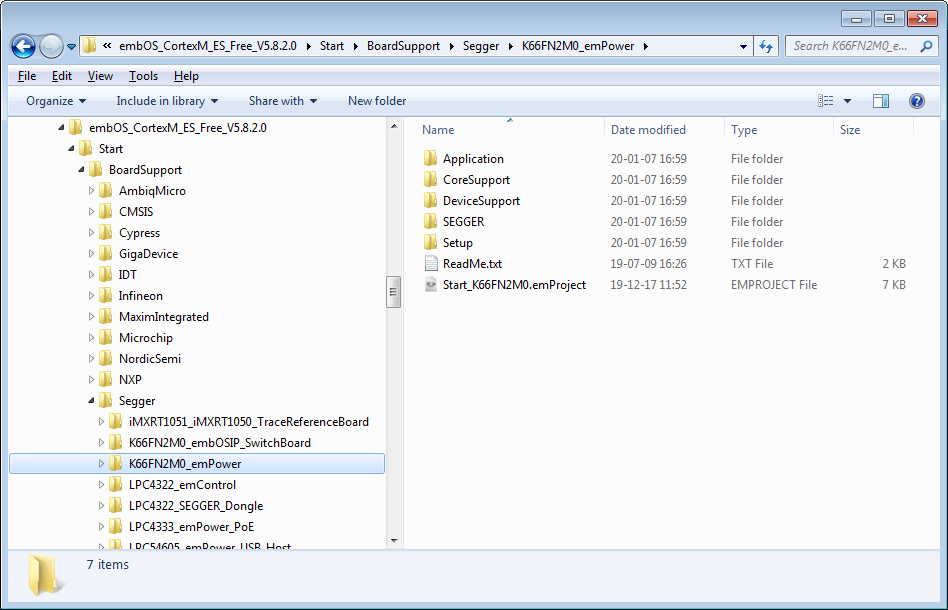
Task: Expand the NXP tree node
Action: pos(91,379)
